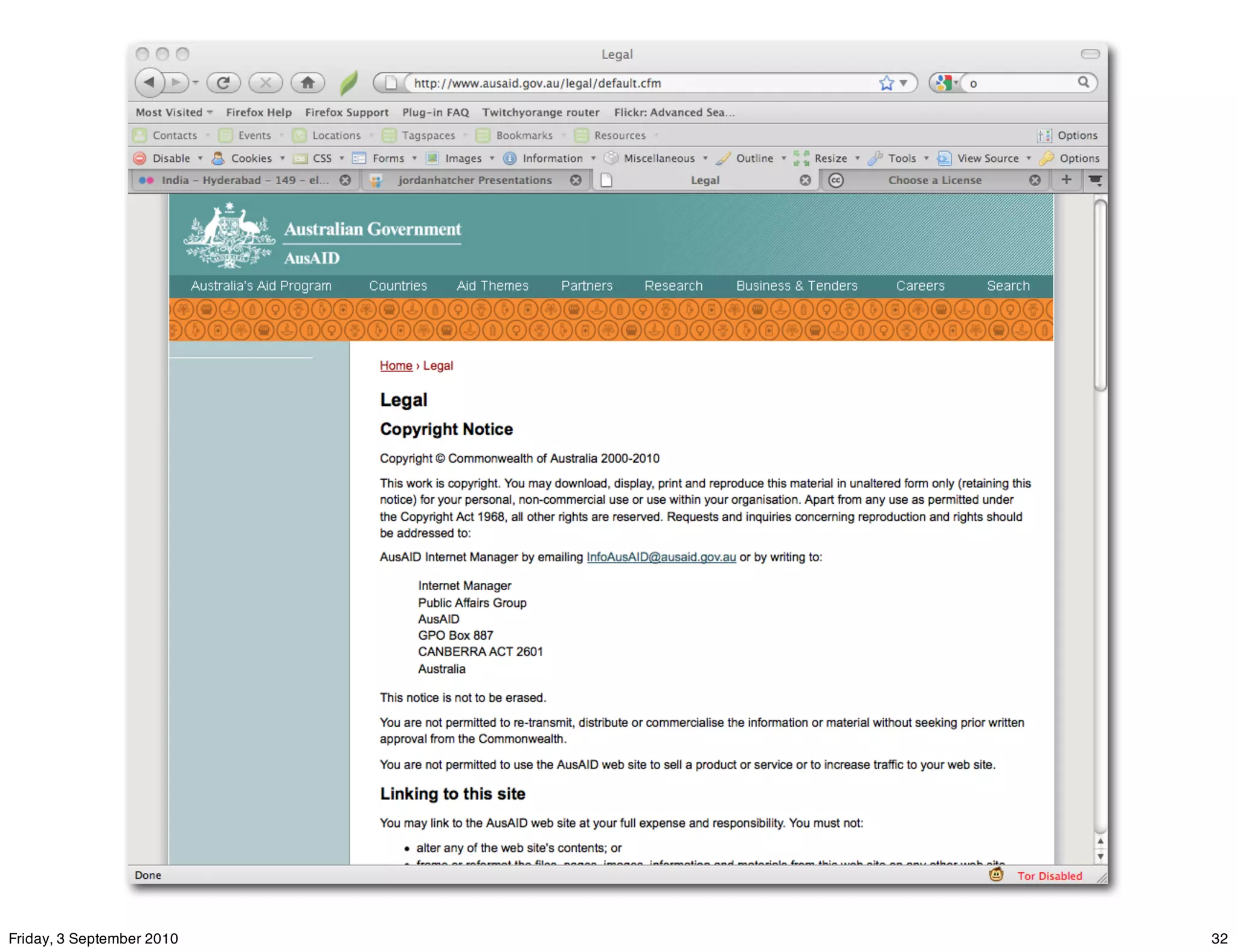Click the Home icon in the toolbar
The image size is (1237, 952).
tap(307, 83)
